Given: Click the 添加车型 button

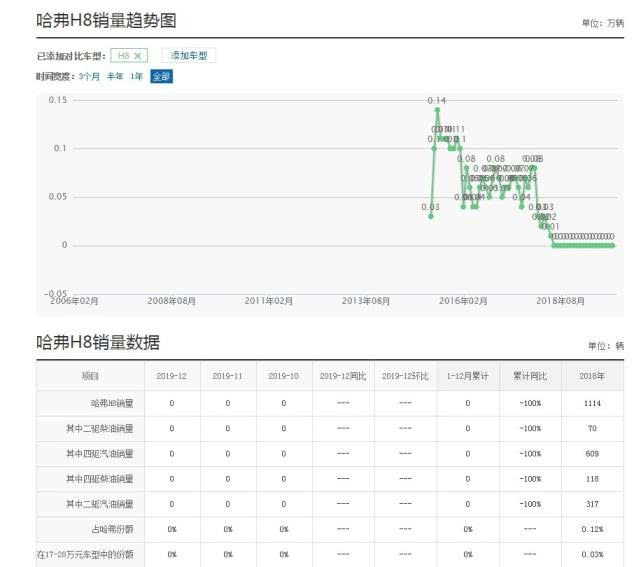Looking at the screenshot, I should click(188, 56).
